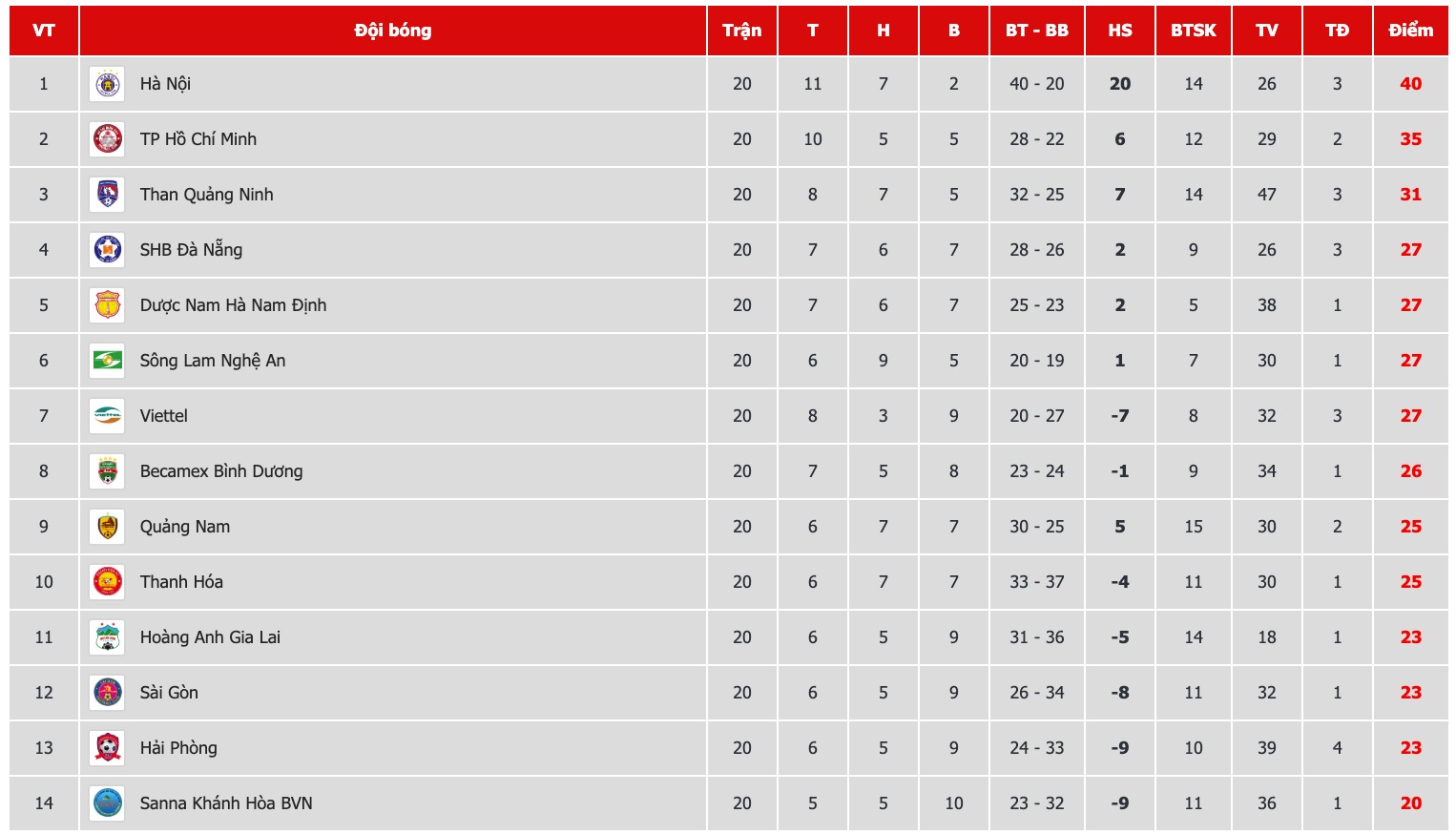The image size is (1456, 834).
Task: Click Hà Nội's 40 points cell
Action: click(1411, 84)
